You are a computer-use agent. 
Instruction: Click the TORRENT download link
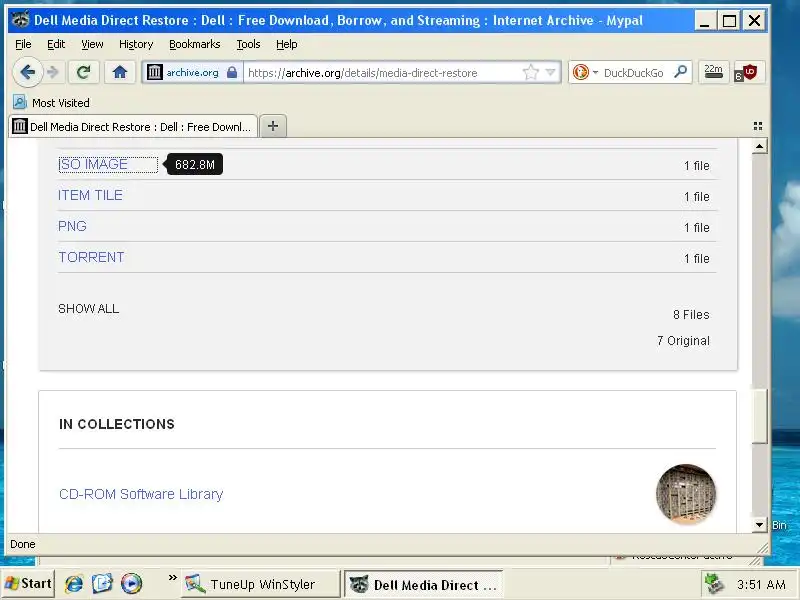91,257
